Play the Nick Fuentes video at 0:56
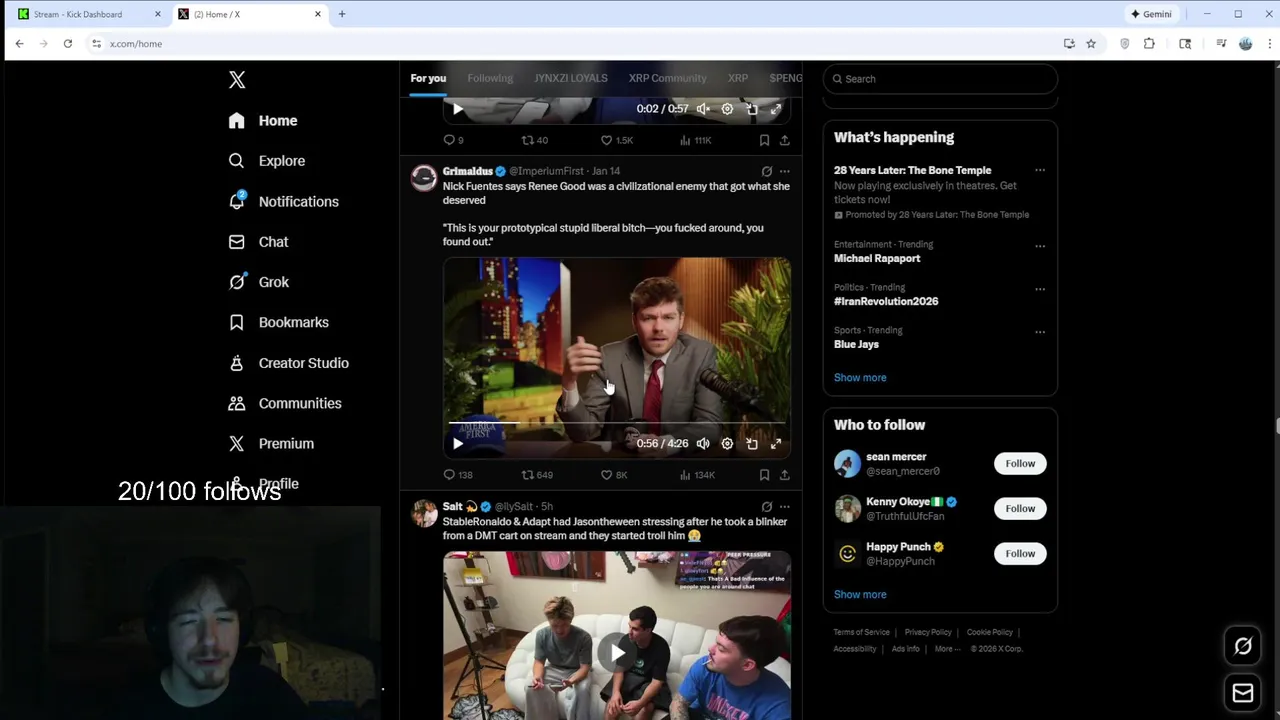Screen dimensions: 1280x720 (457, 444)
